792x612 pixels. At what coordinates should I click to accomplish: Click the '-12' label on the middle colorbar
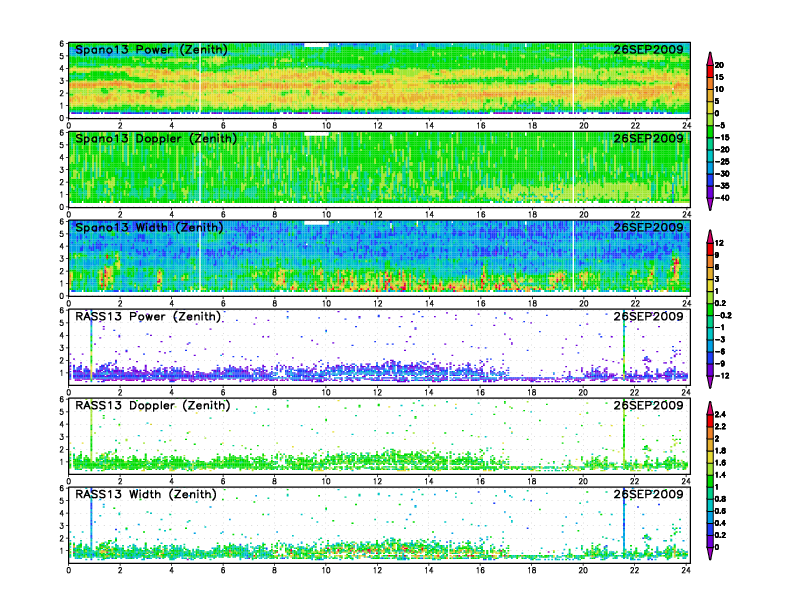[x=722, y=376]
